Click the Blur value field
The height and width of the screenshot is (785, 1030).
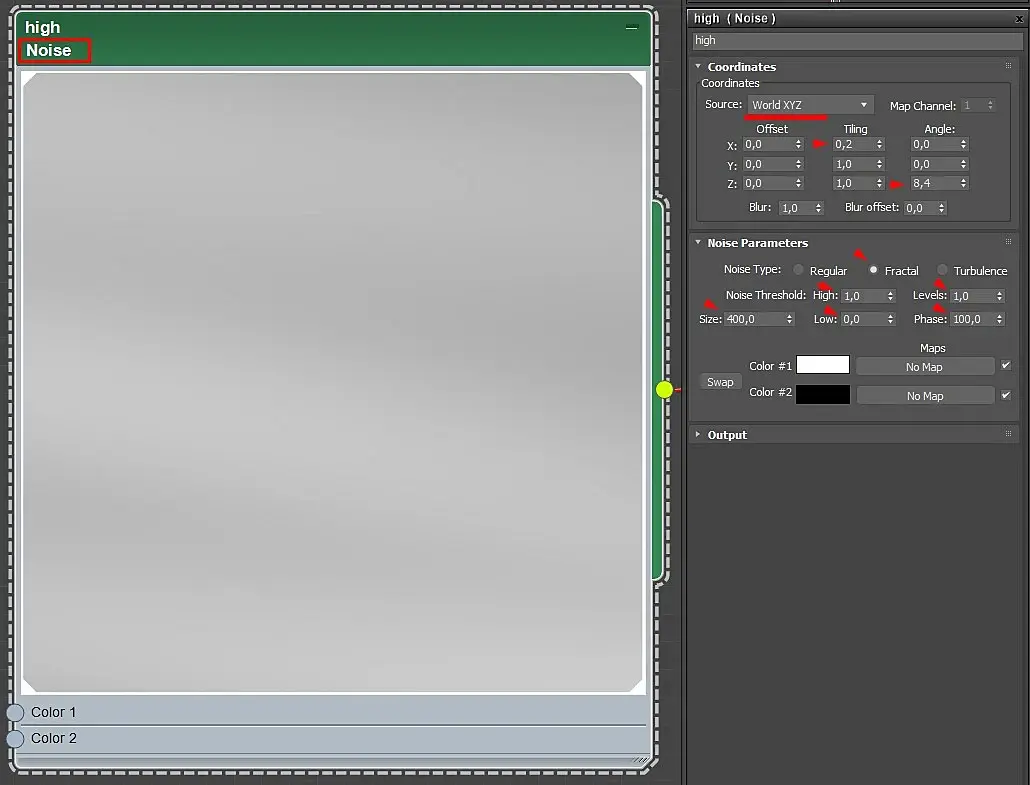point(796,208)
